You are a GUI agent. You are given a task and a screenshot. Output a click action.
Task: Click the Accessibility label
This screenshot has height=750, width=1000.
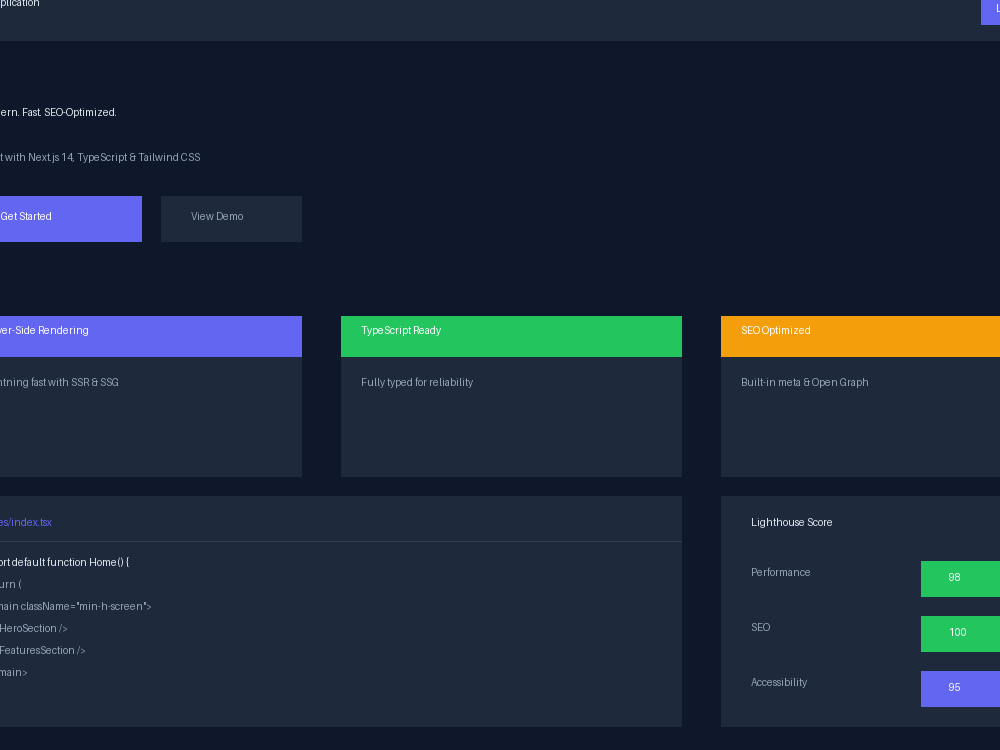pyautogui.click(x=779, y=682)
